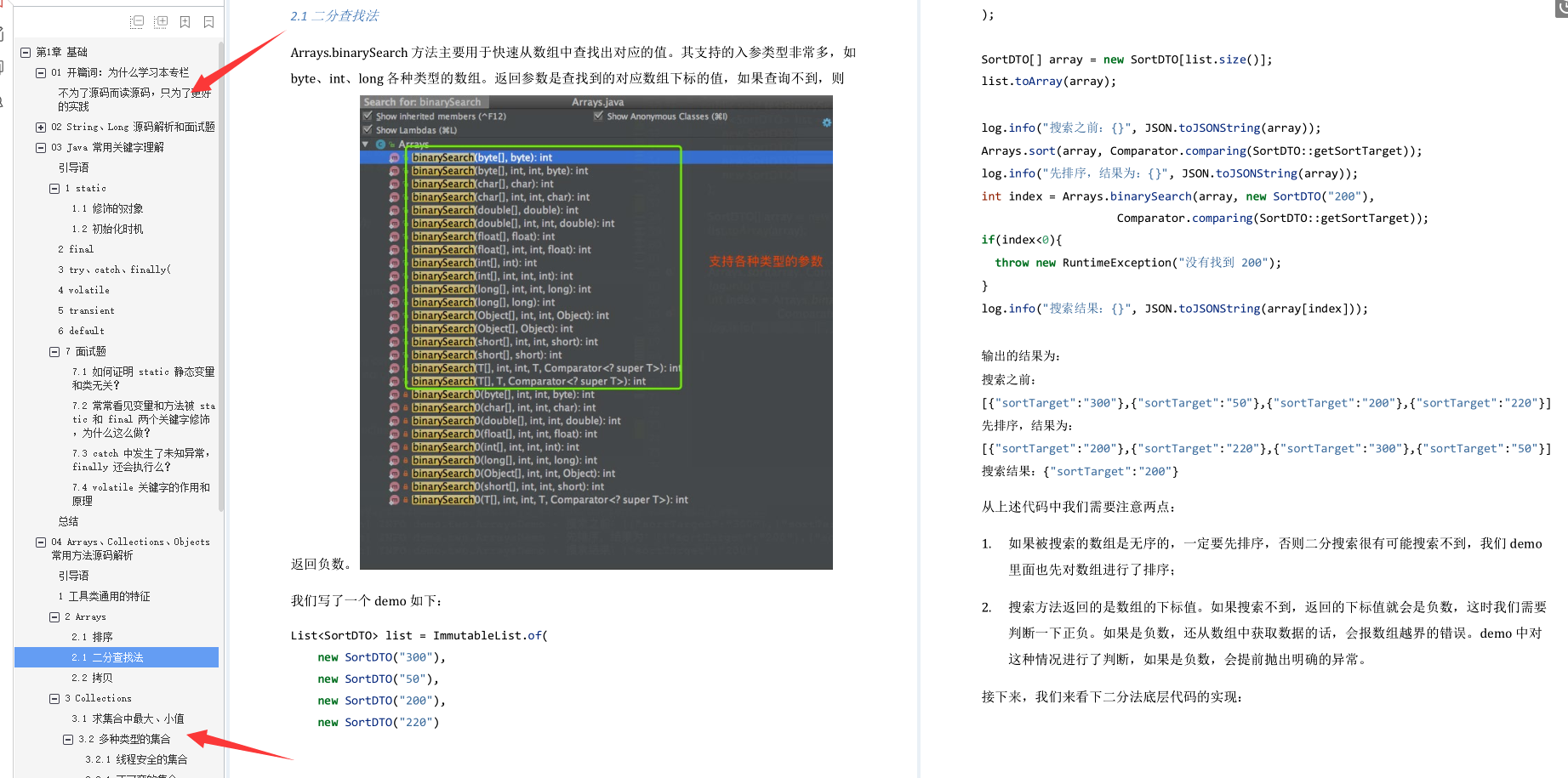This screenshot has width=1568, height=778.
Task: Jump to 2.1 排序
Action: tap(92, 637)
